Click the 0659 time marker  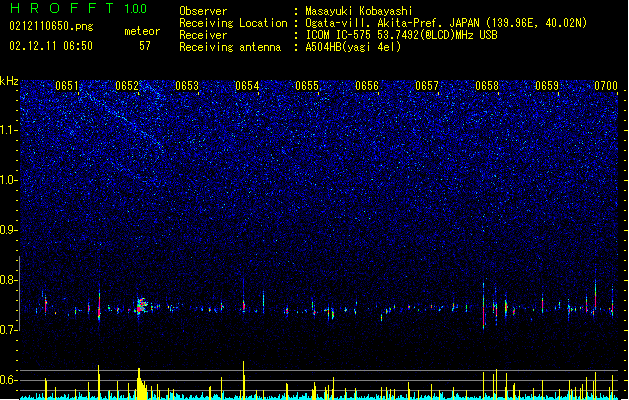pos(547,86)
